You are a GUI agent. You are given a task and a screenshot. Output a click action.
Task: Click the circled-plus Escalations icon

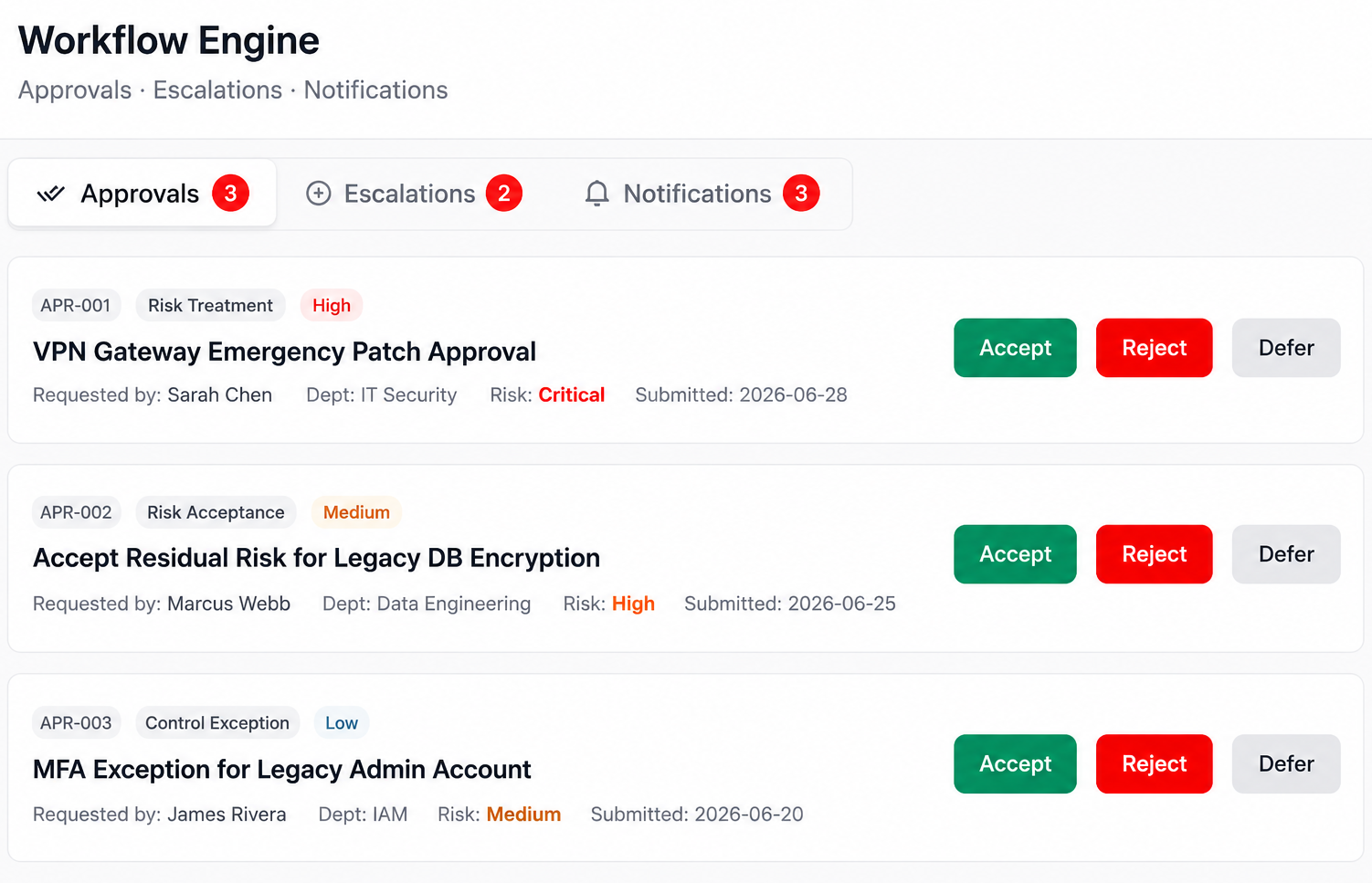(318, 194)
